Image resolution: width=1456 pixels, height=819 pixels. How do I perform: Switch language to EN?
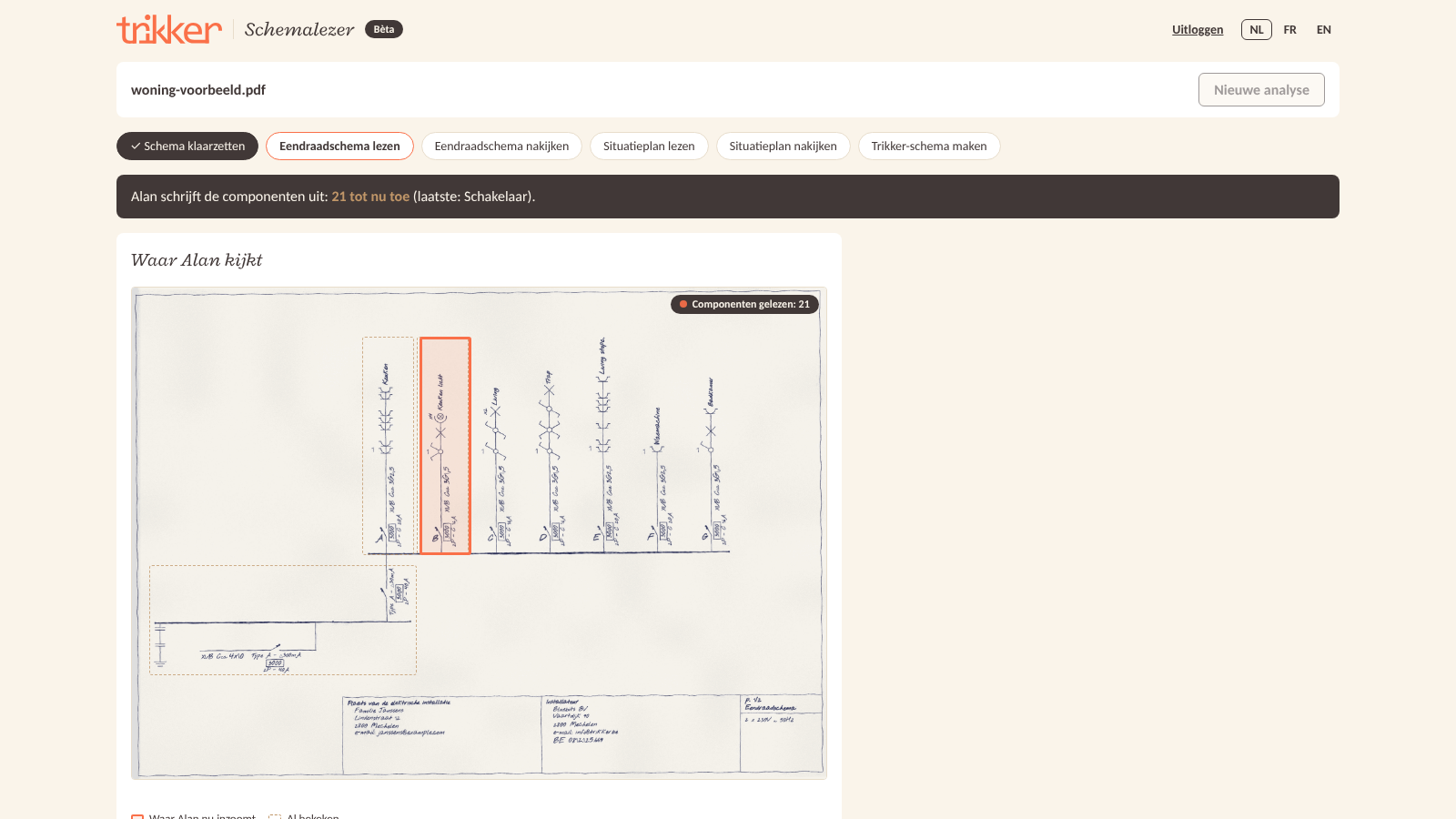click(x=1324, y=29)
